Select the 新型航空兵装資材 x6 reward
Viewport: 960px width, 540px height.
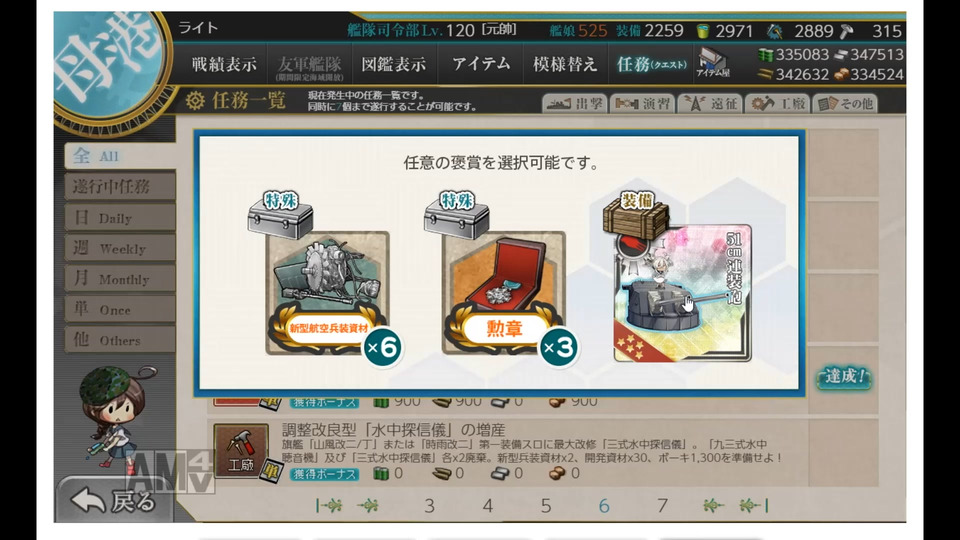point(328,293)
